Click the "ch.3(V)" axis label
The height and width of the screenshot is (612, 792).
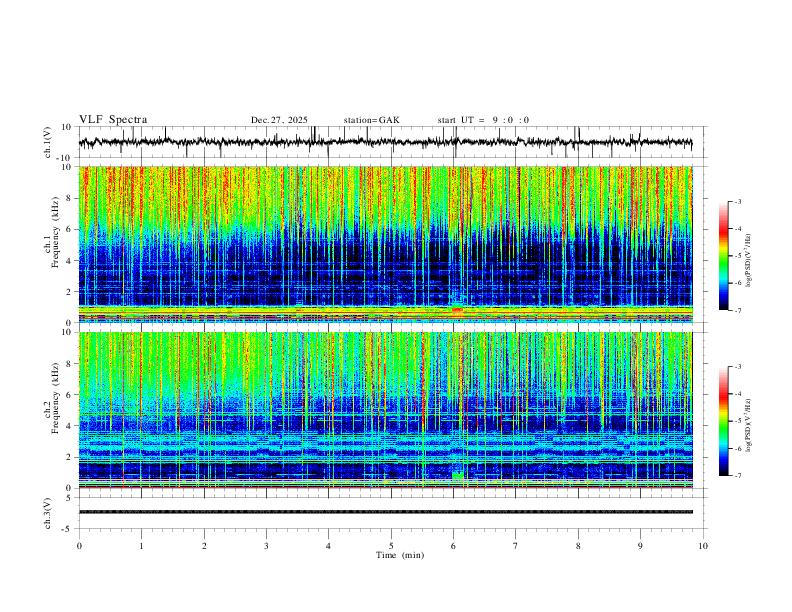coord(48,513)
